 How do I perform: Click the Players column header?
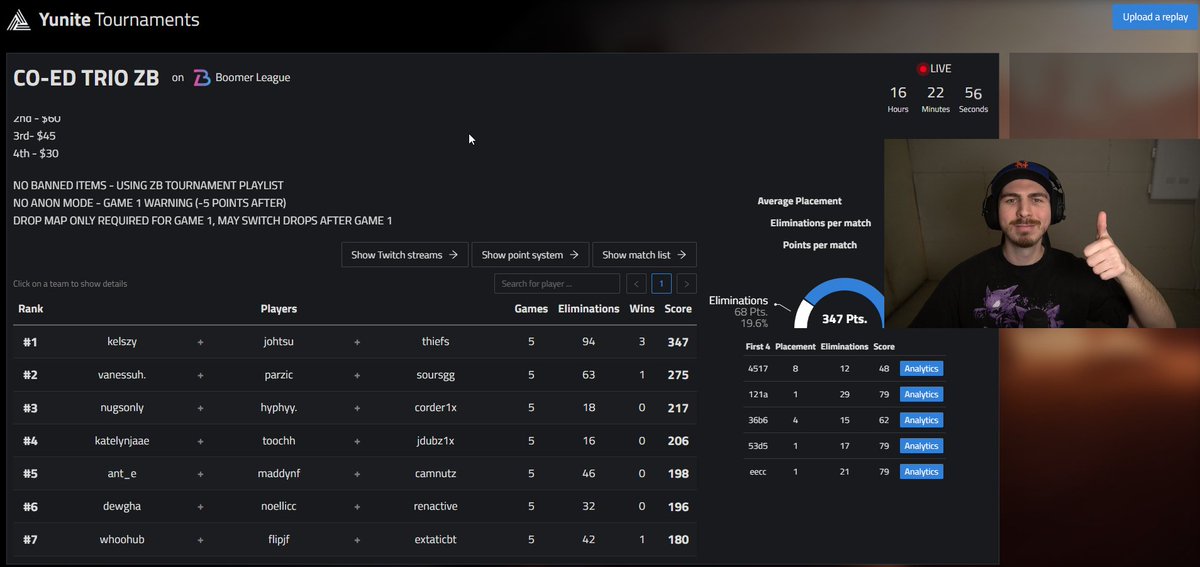(278, 309)
